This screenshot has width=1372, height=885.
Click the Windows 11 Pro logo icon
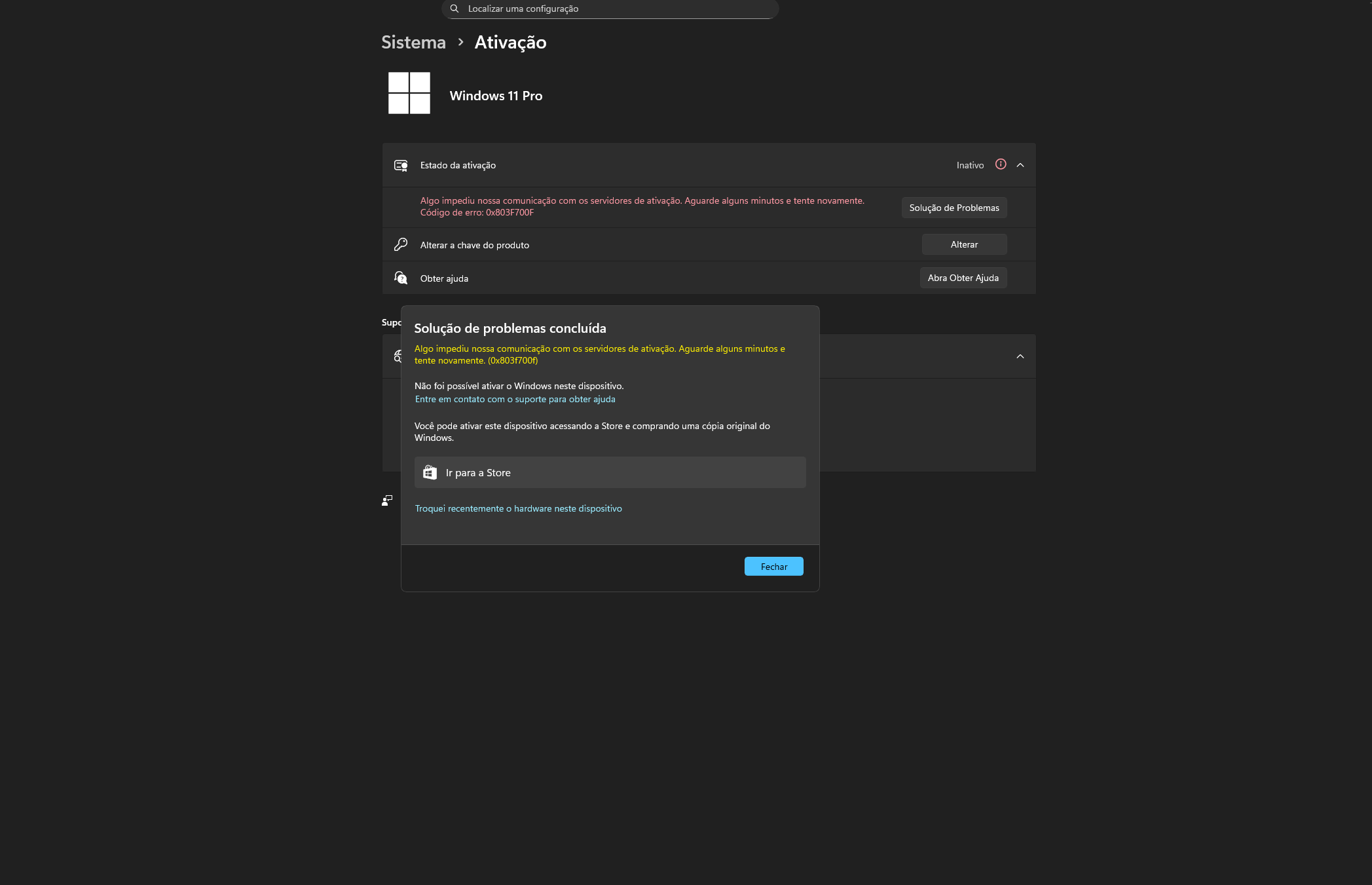[409, 93]
